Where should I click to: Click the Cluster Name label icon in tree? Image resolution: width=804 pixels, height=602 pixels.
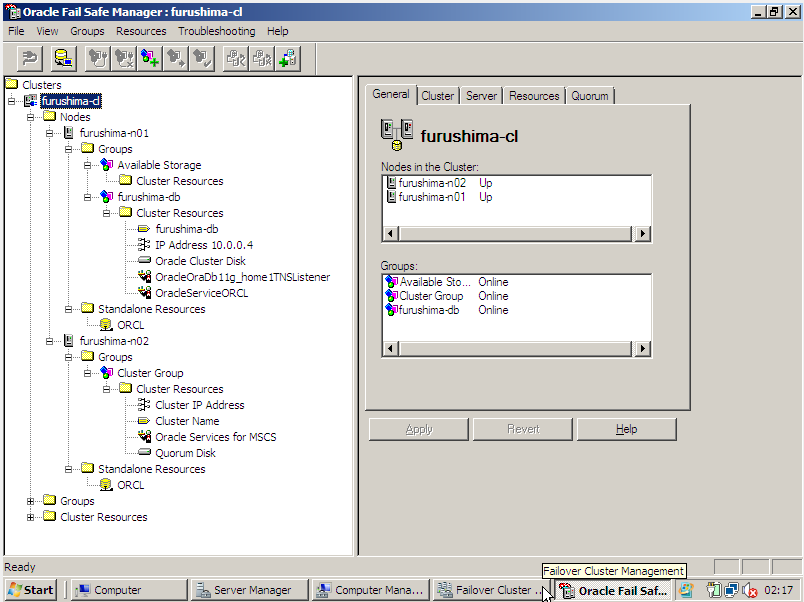click(x=144, y=420)
